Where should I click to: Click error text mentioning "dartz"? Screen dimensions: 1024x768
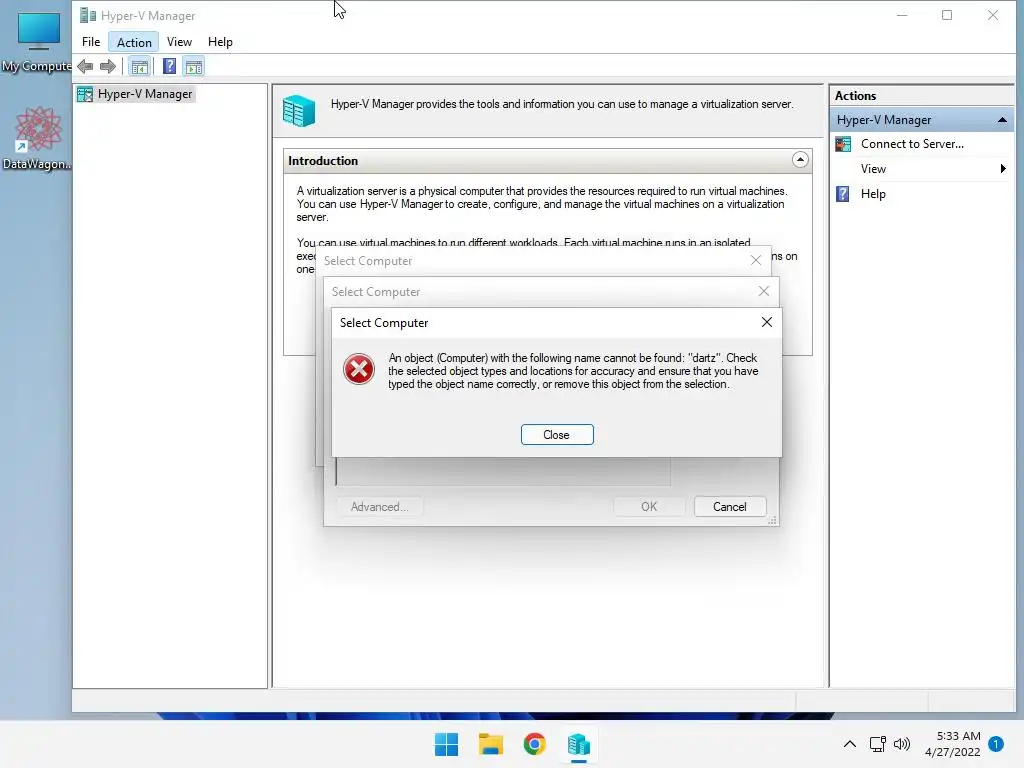[x=573, y=371]
